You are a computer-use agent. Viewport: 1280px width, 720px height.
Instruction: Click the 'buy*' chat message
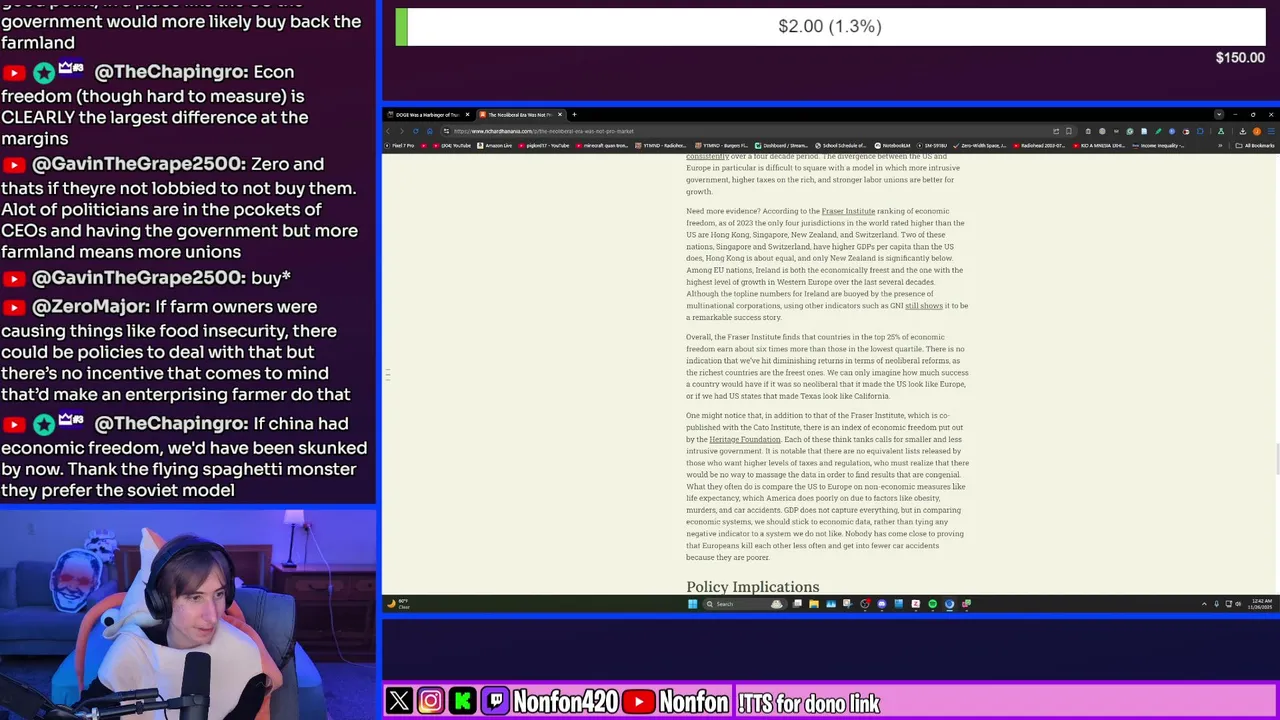point(271,277)
